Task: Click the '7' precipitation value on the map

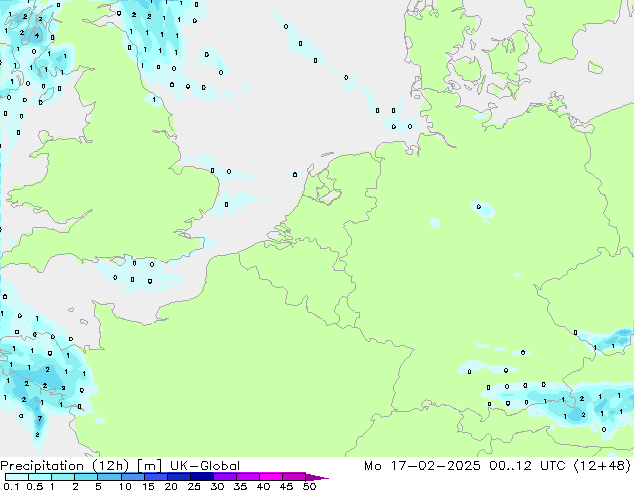Action: tap(40, 418)
